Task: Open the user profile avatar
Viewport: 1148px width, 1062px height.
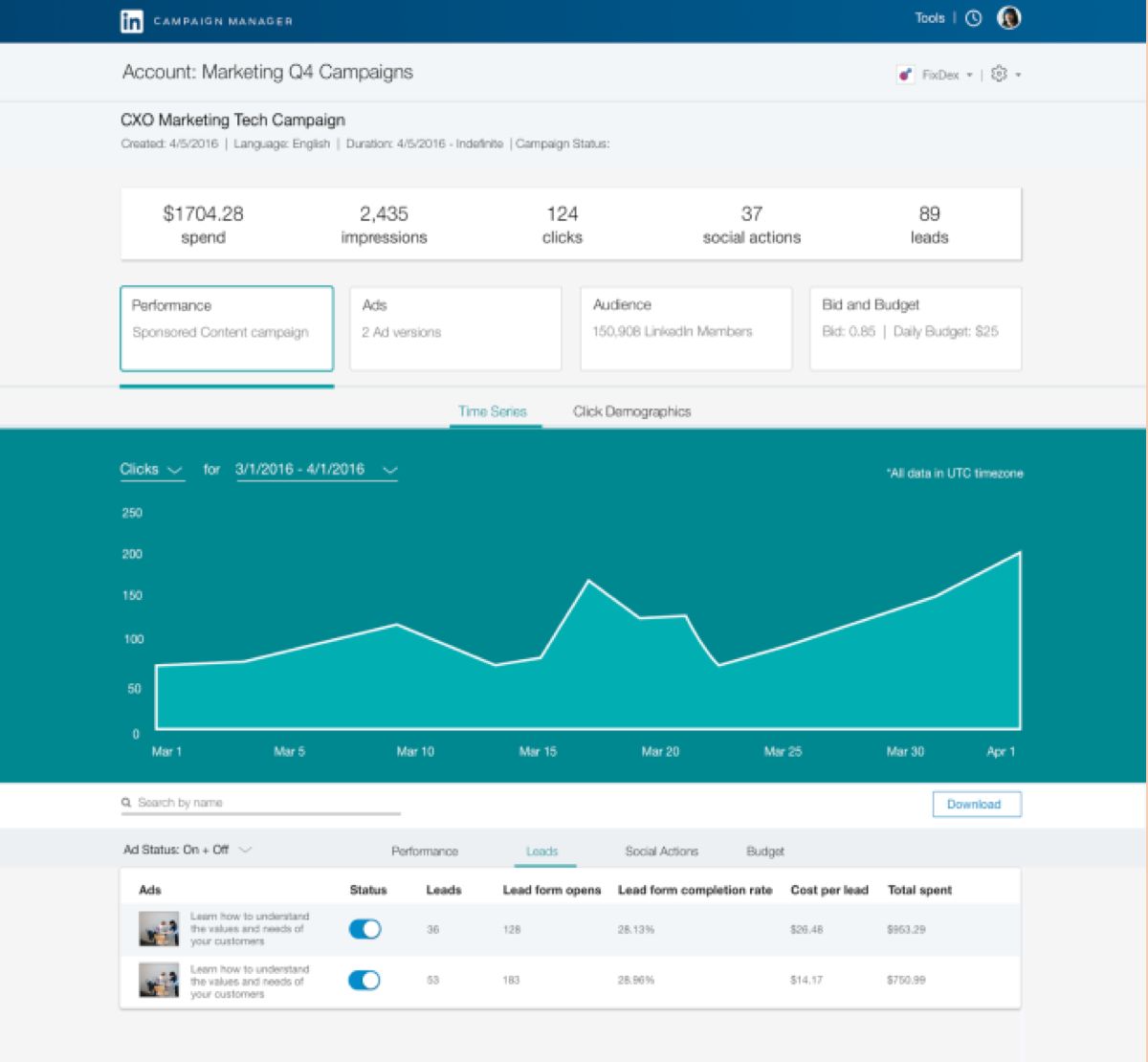Action: tap(1009, 18)
